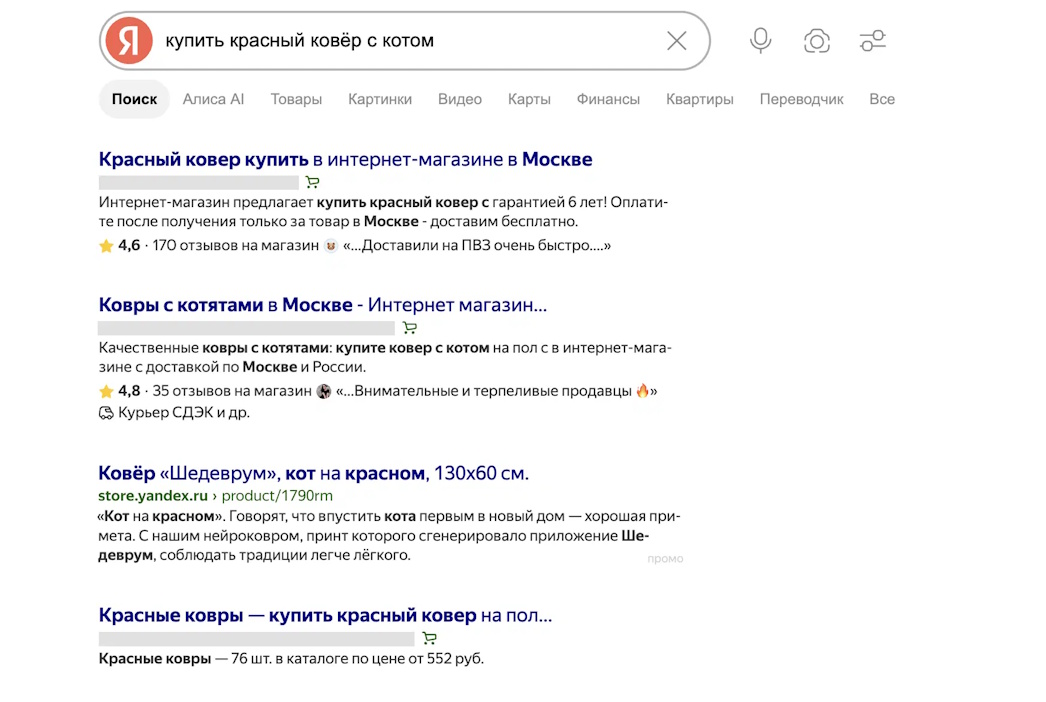Select the Поиск tab
Viewport: 1046px width, 702px height.
pos(134,99)
